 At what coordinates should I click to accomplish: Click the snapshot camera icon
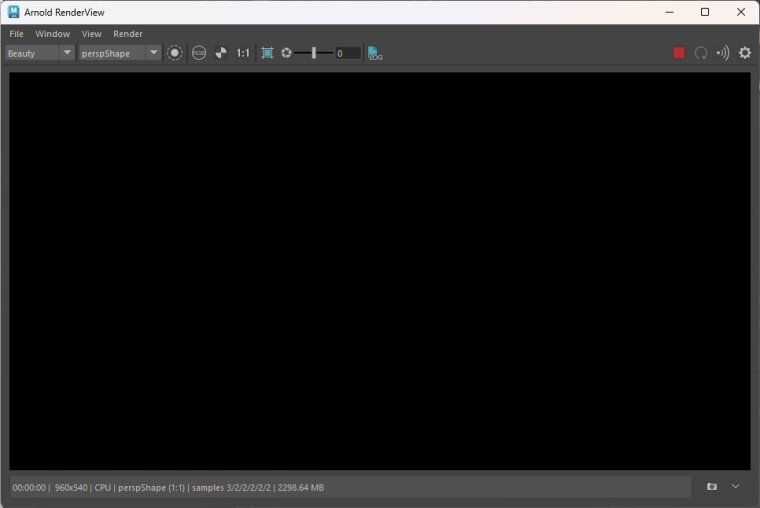pyautogui.click(x=712, y=487)
